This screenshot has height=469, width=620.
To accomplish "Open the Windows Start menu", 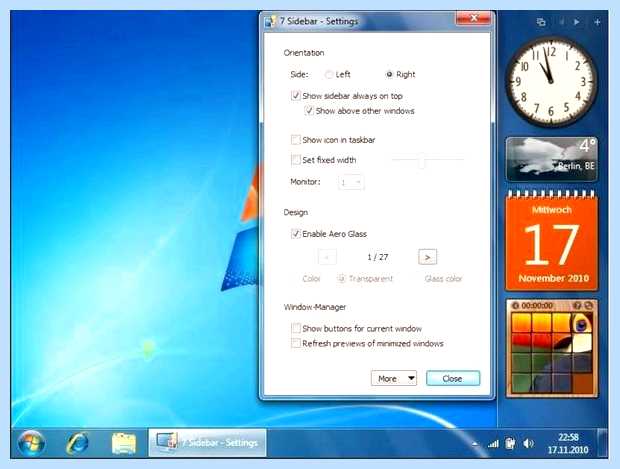I will (x=31, y=443).
